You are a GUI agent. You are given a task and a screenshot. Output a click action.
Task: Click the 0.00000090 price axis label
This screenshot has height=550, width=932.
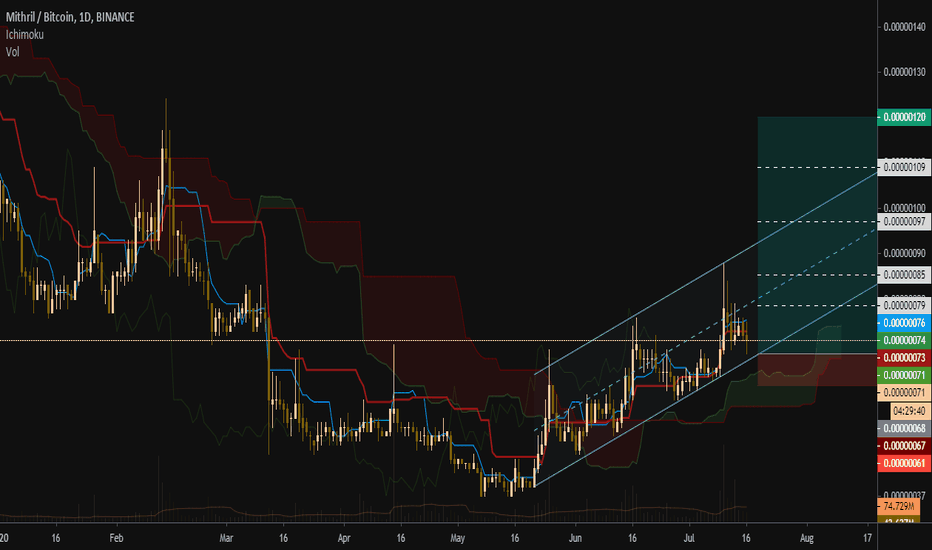pyautogui.click(x=904, y=253)
